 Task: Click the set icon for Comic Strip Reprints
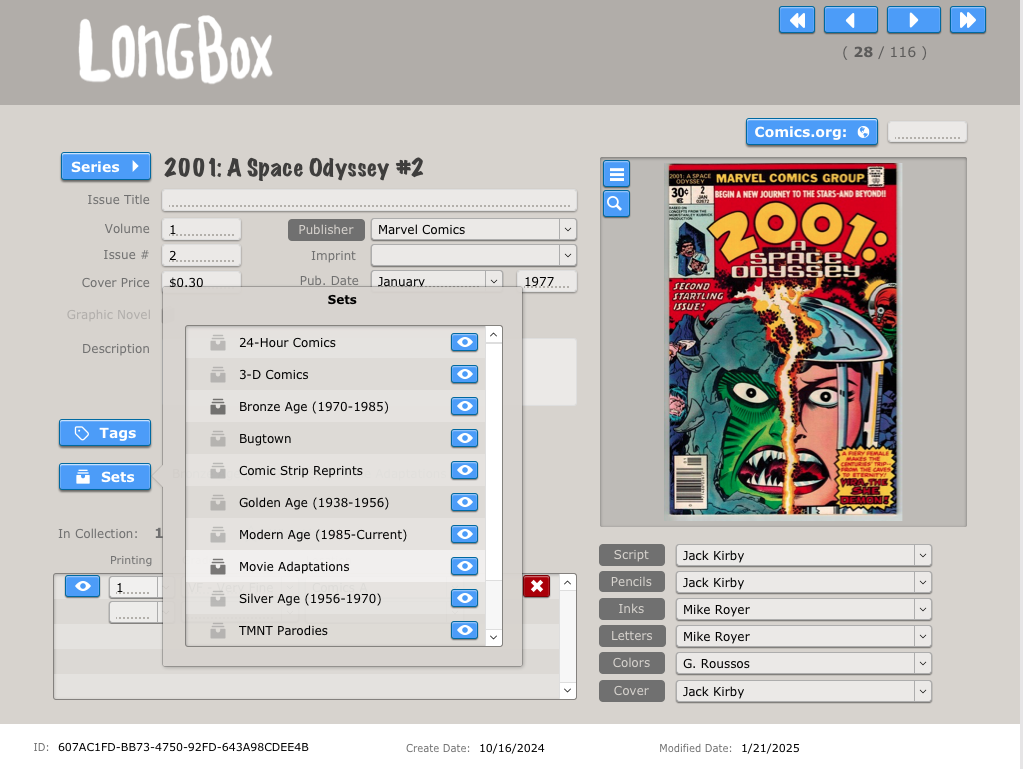(218, 471)
